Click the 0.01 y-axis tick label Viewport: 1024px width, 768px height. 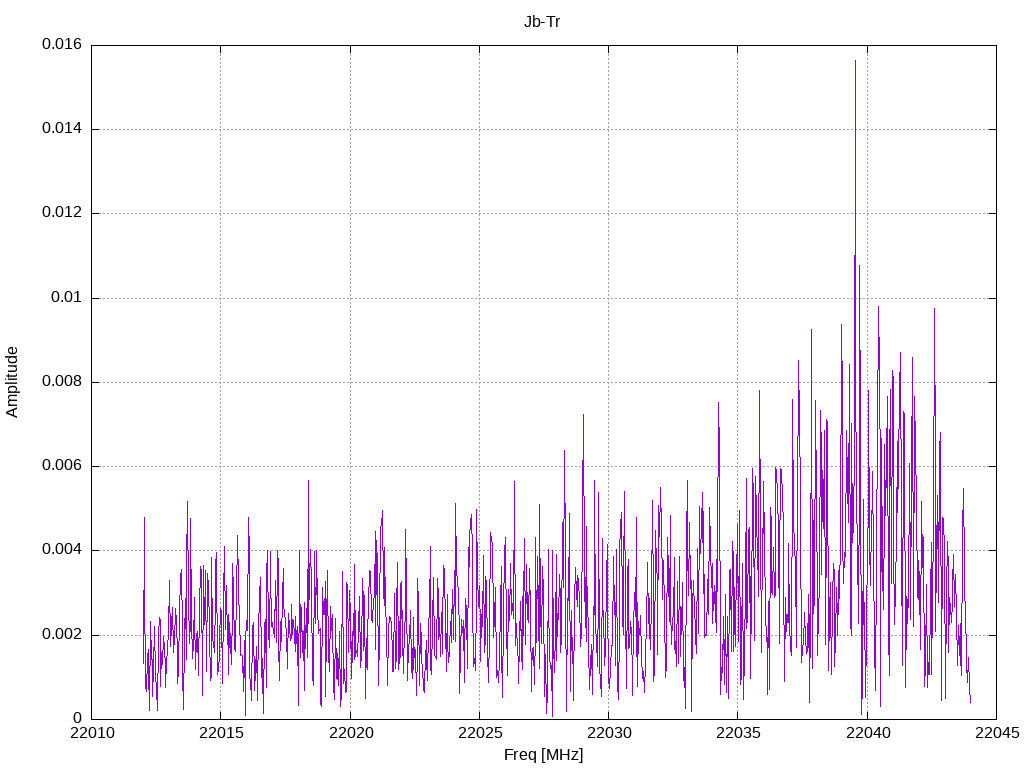pyautogui.click(x=67, y=298)
